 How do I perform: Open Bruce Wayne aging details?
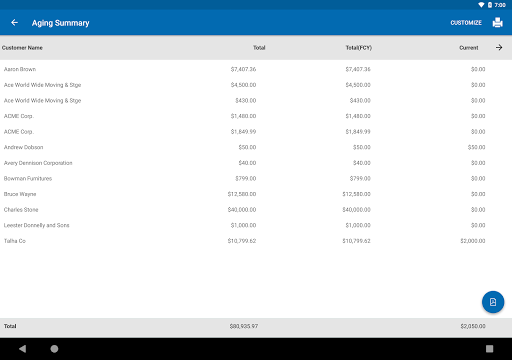[256, 194]
